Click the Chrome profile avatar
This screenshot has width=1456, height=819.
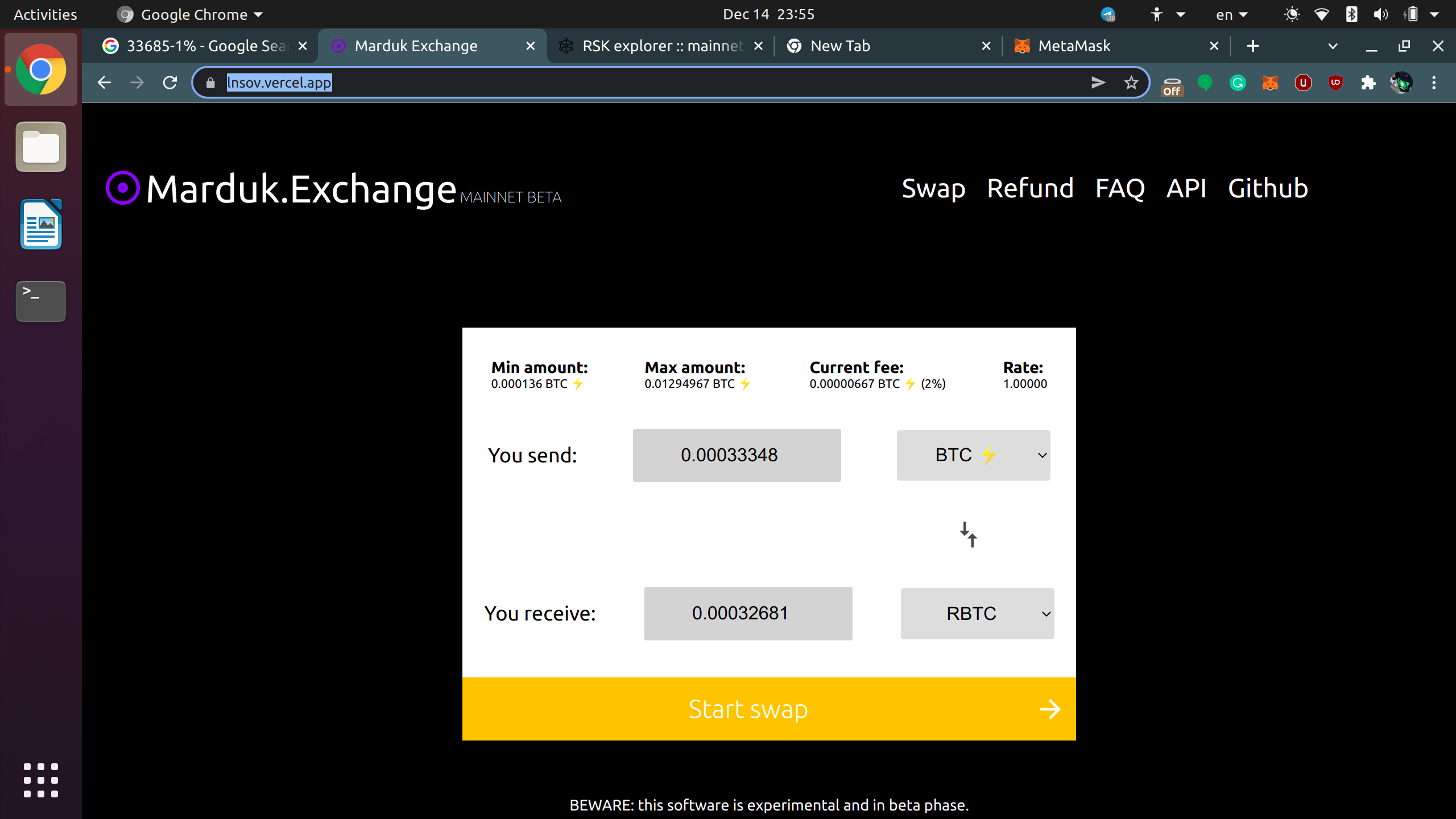1401,83
